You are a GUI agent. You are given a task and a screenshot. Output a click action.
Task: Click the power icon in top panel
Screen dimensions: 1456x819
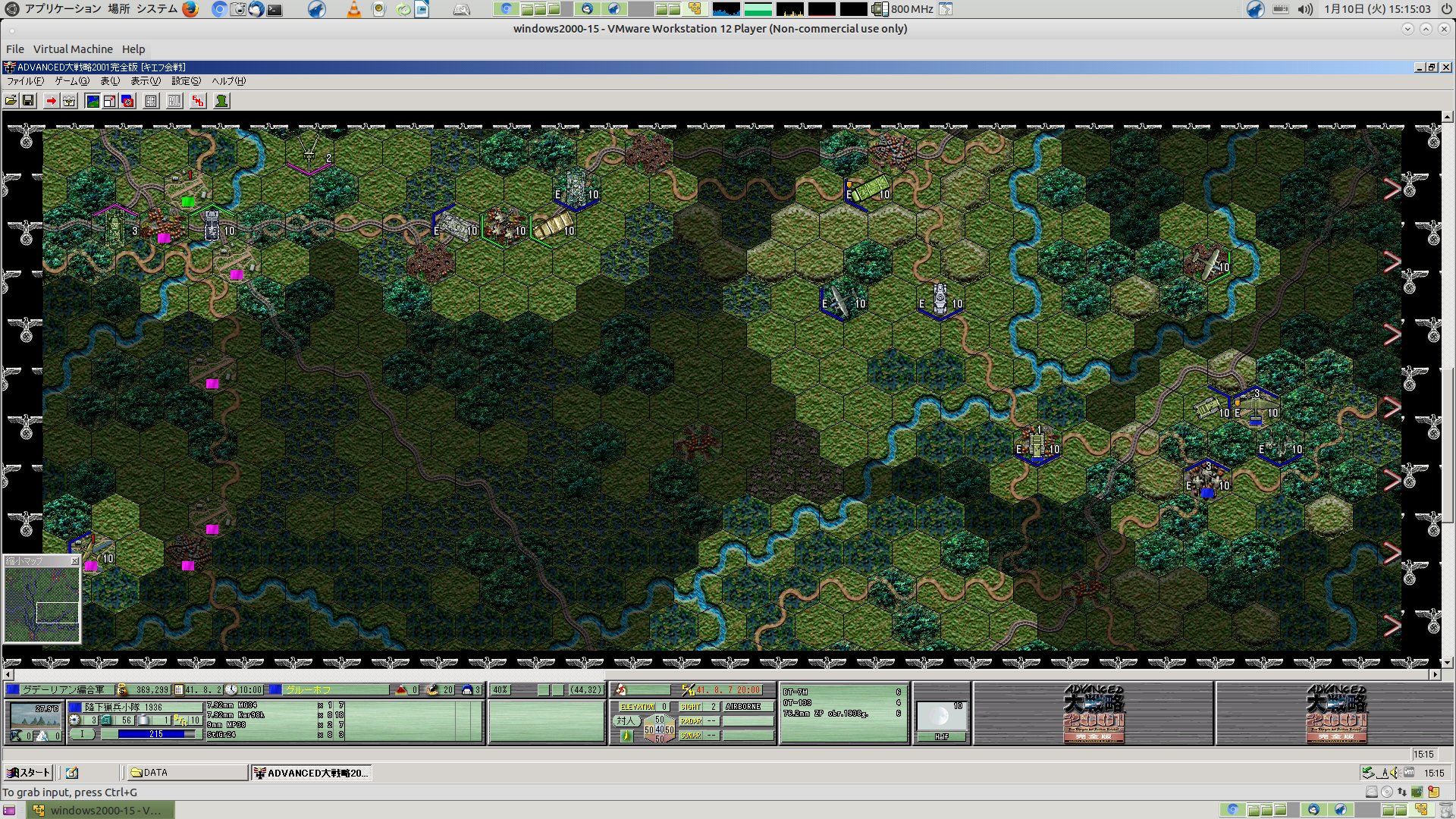(1445, 9)
